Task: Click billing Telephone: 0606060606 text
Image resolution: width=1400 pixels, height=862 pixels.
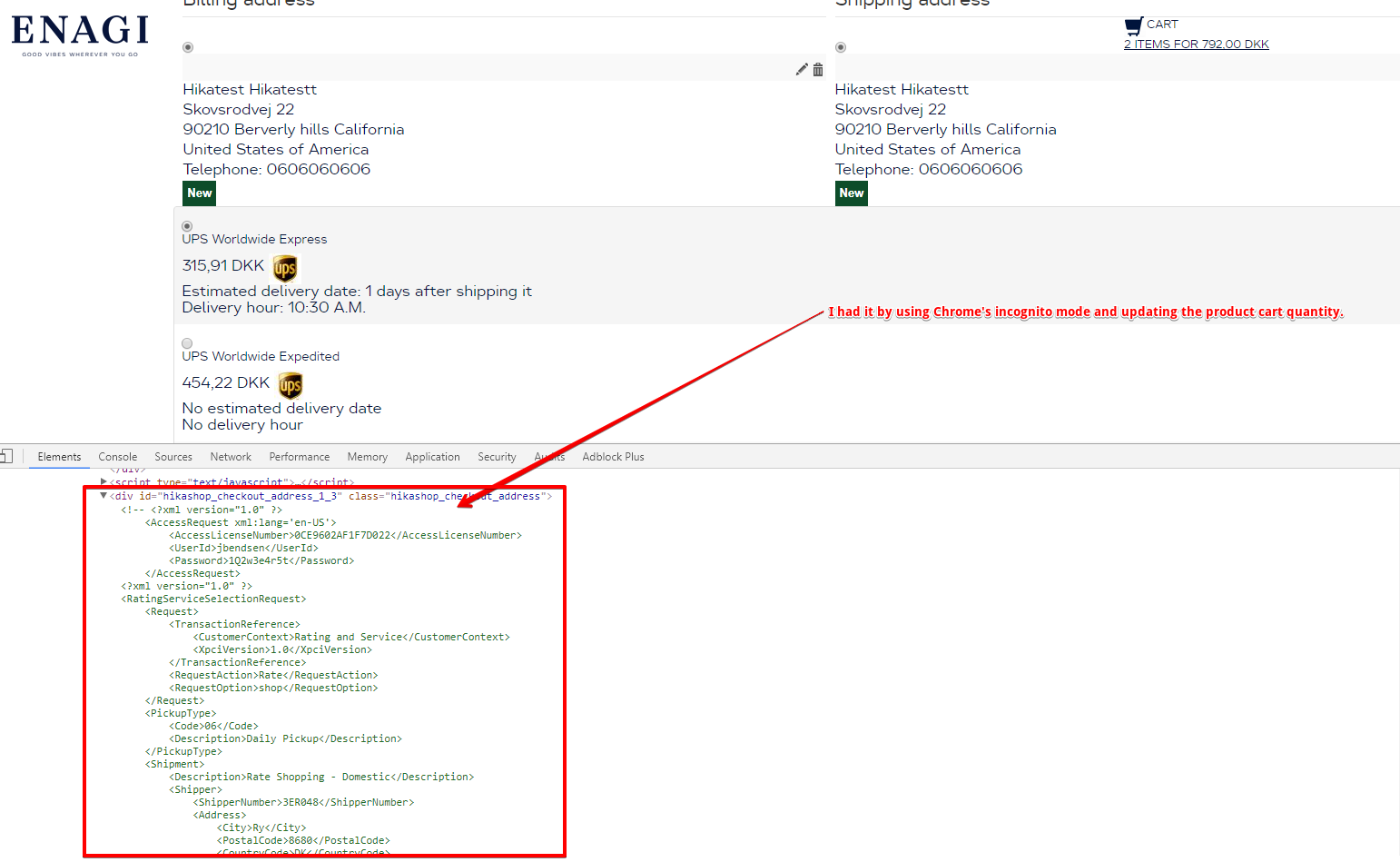Action: click(x=277, y=169)
